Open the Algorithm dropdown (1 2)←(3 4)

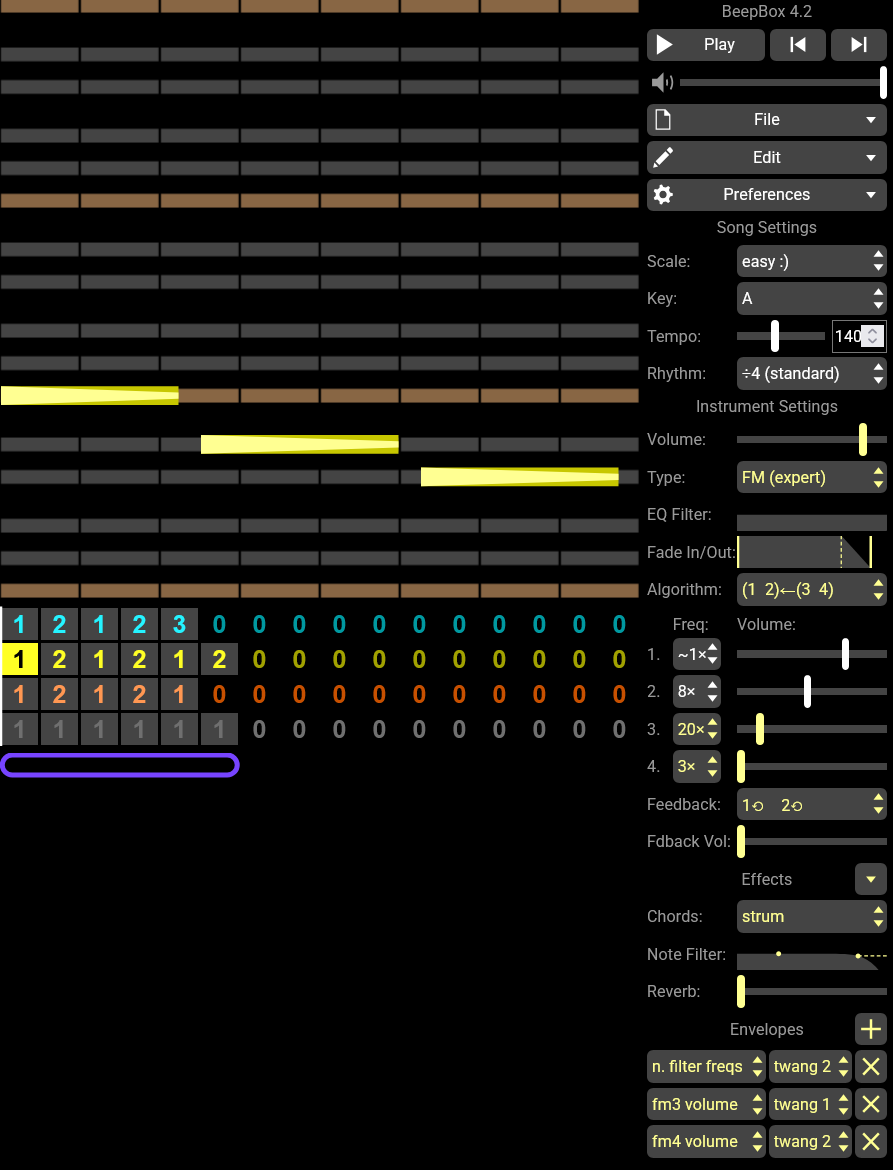[812, 589]
